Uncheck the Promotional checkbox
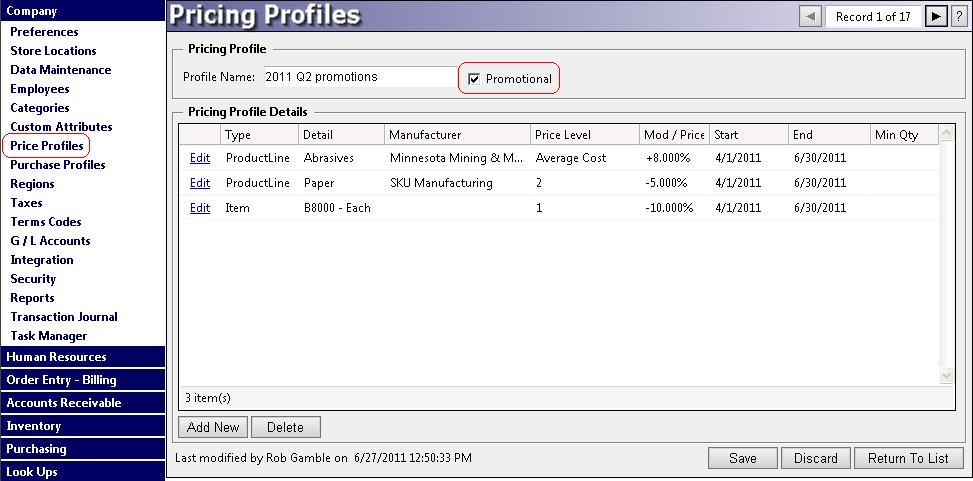Image resolution: width=973 pixels, height=481 pixels. tap(474, 79)
